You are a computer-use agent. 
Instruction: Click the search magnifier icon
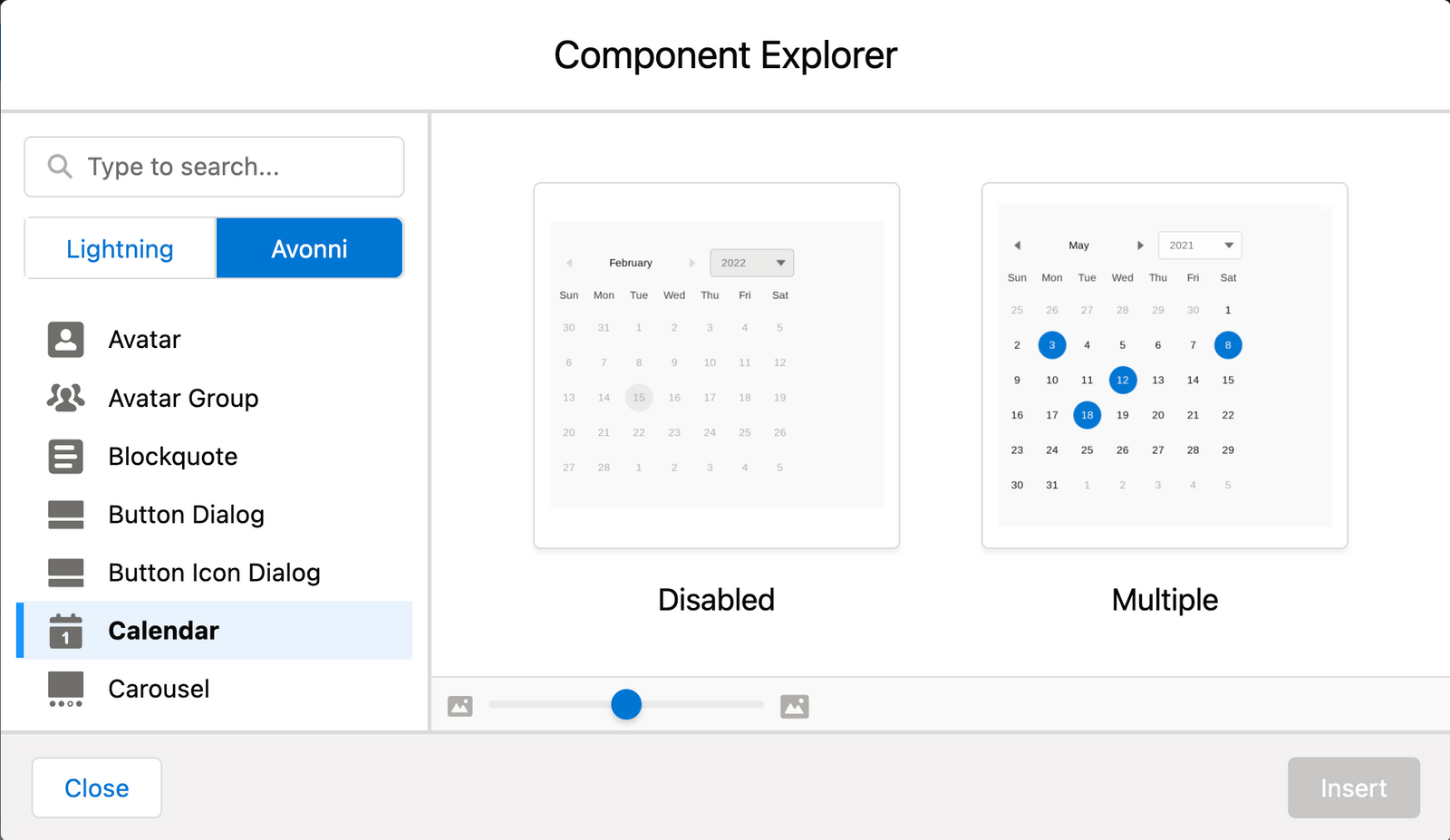tap(59, 167)
